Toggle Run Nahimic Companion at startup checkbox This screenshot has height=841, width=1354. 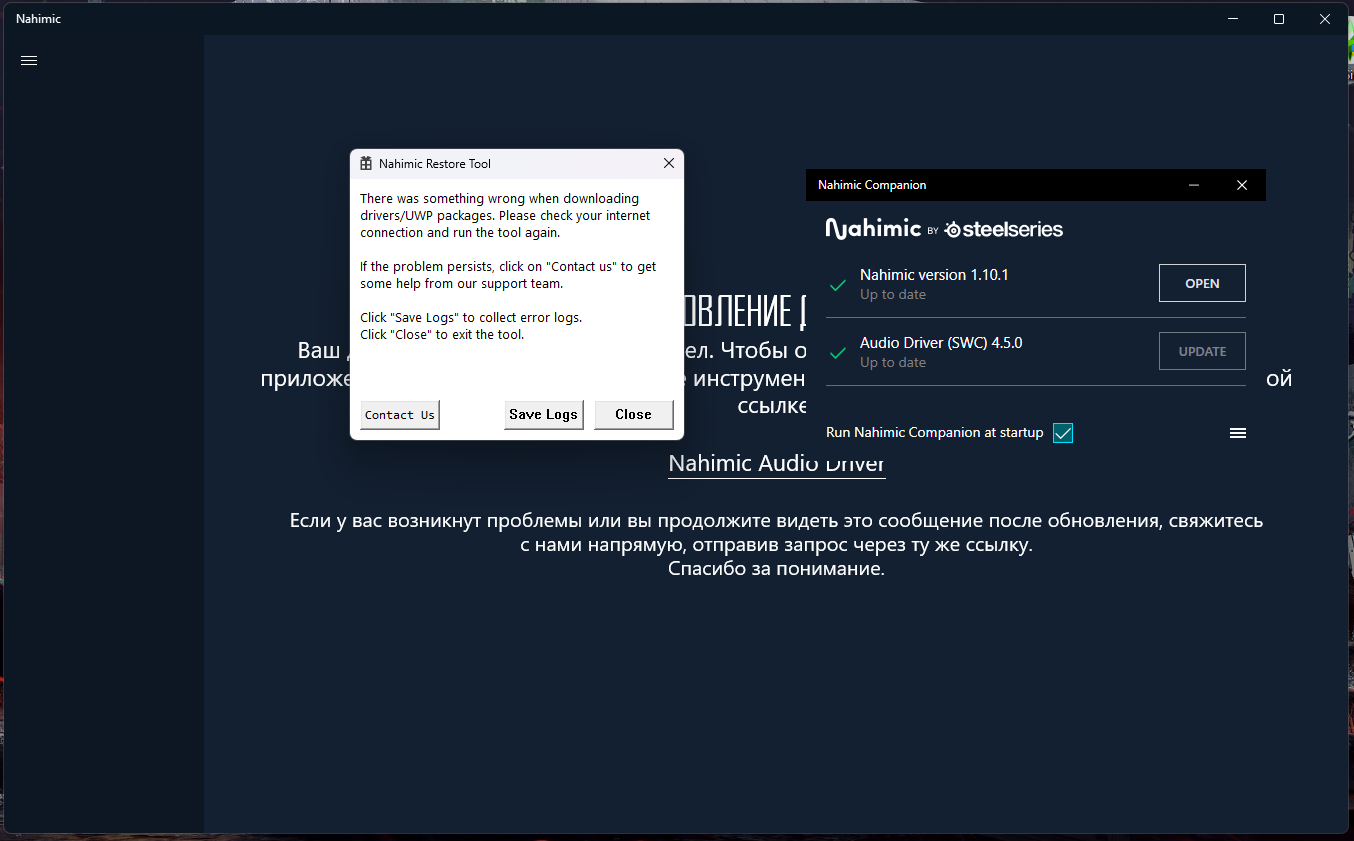click(x=1062, y=433)
